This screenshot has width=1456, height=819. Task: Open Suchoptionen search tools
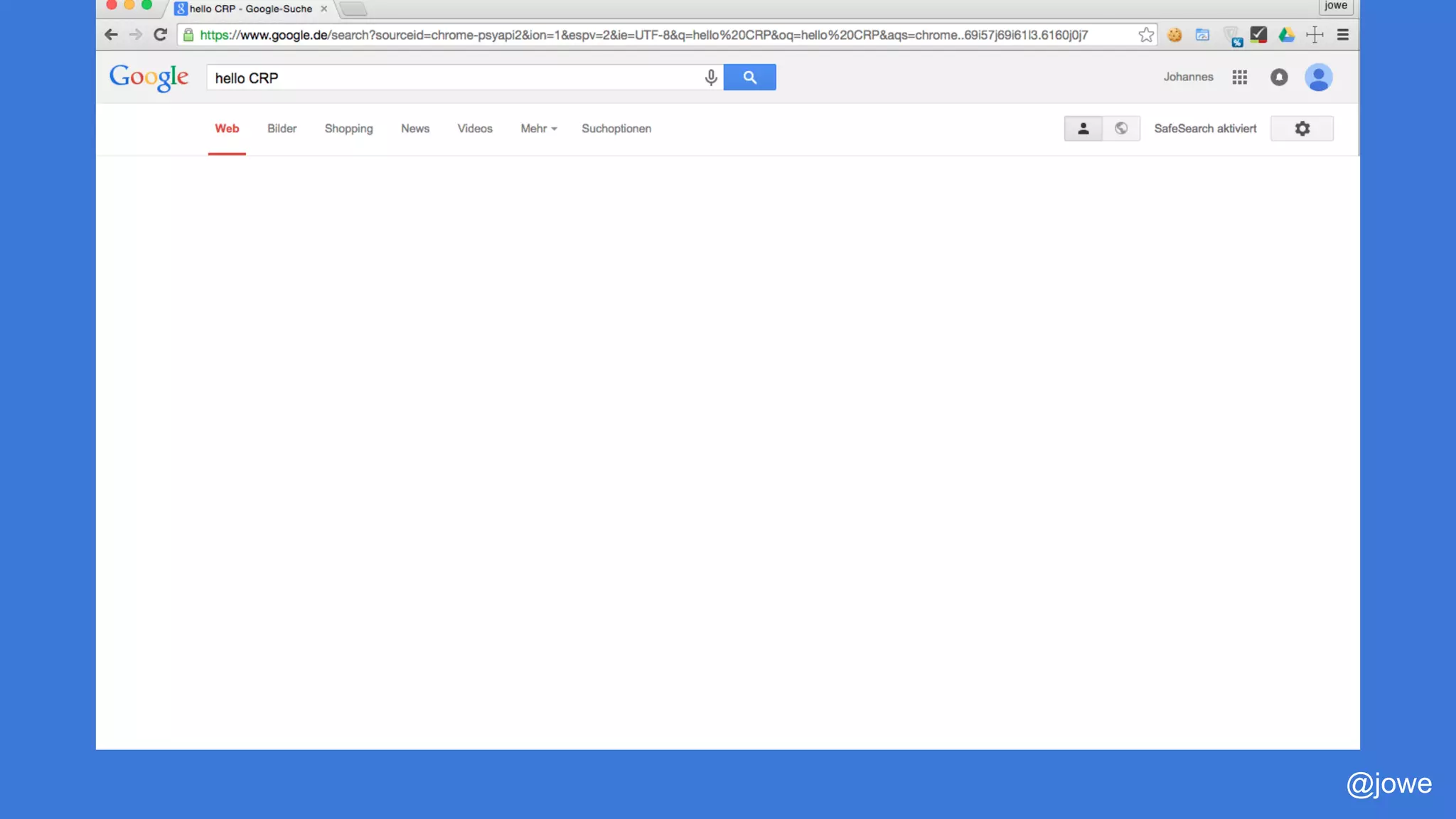click(x=616, y=129)
